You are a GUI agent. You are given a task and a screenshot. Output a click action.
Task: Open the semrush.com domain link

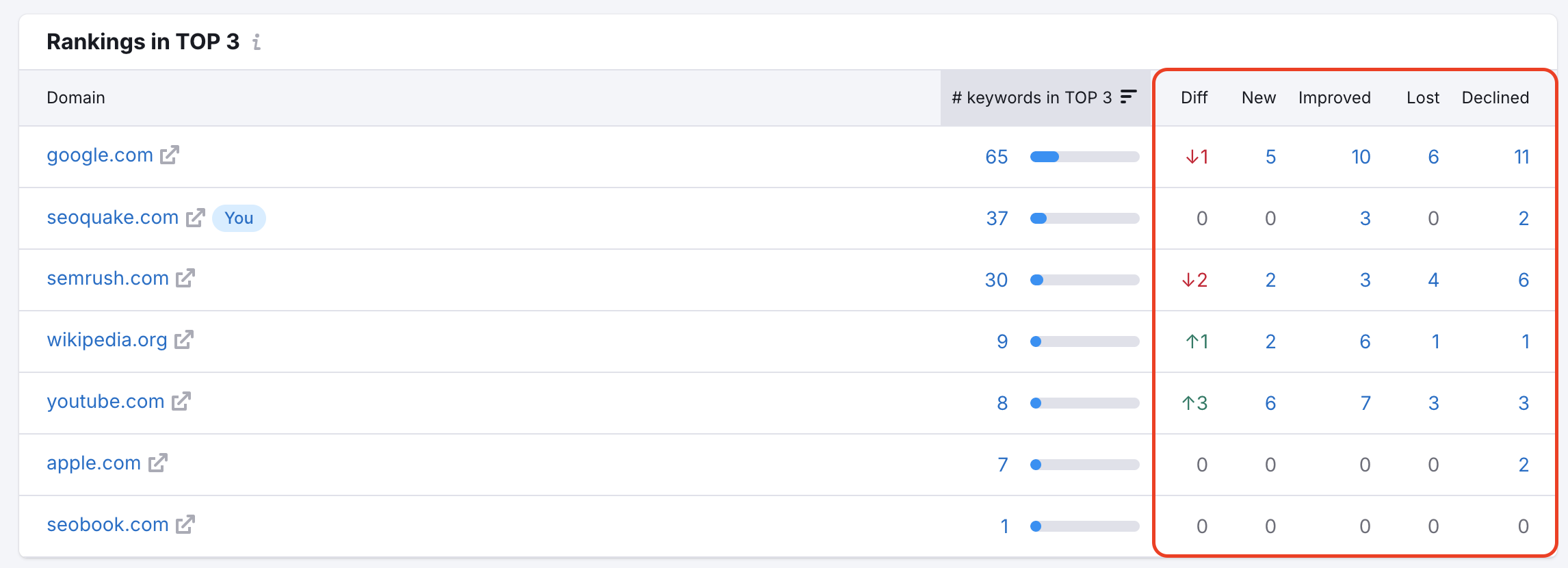[x=107, y=279]
